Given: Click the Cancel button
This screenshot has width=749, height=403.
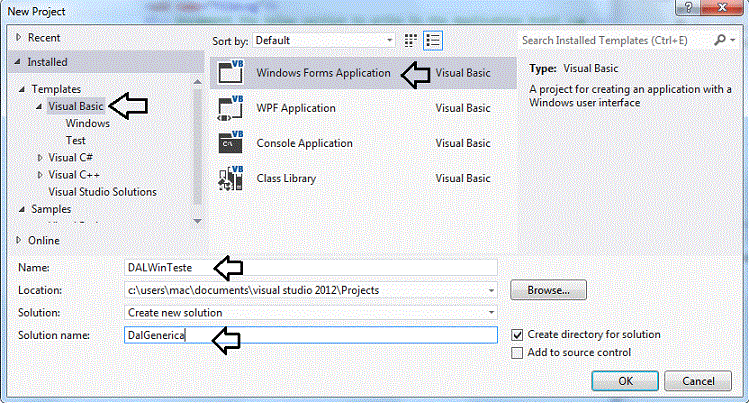Looking at the screenshot, I should [x=698, y=381].
